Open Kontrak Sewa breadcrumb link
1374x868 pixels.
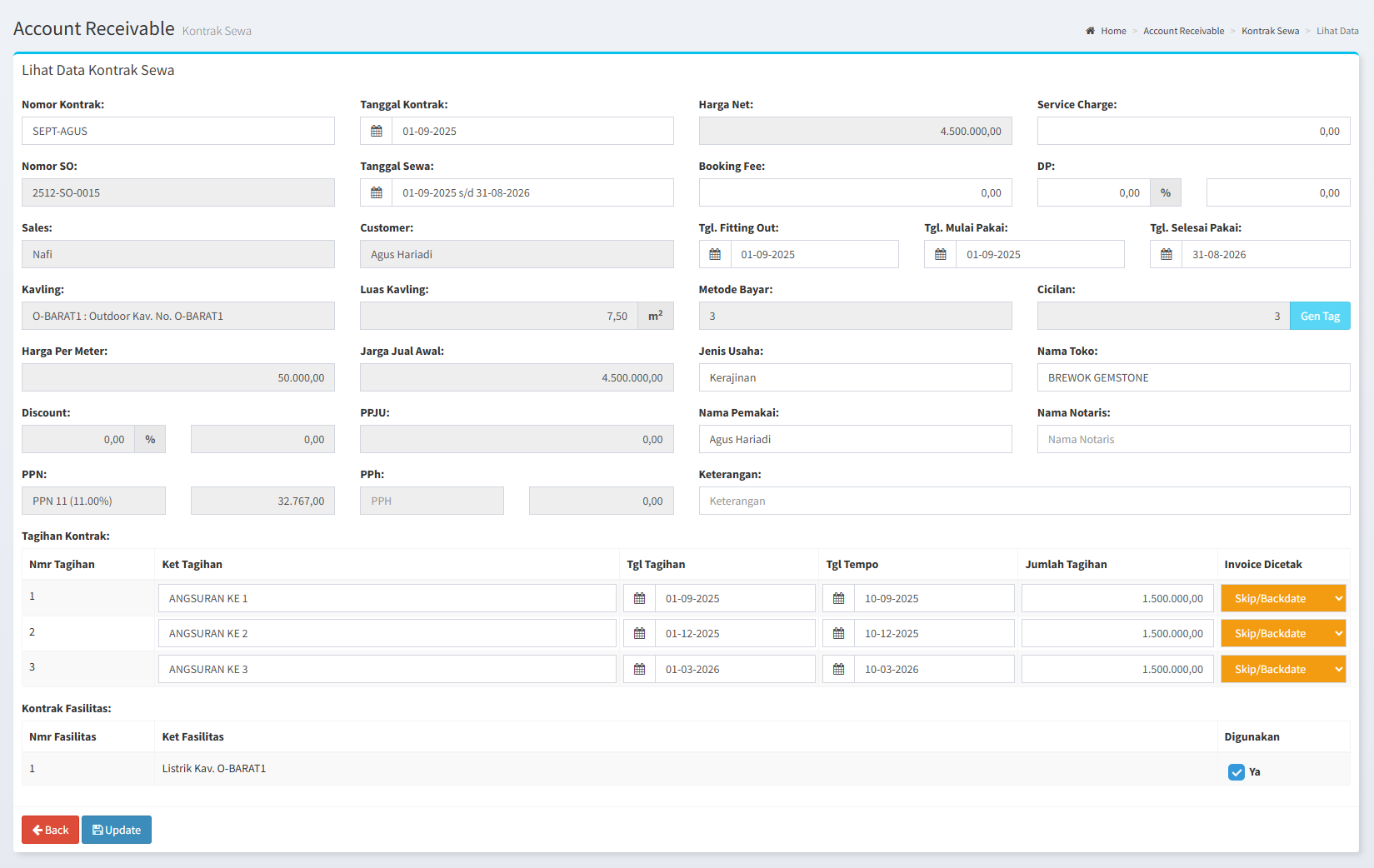click(x=1270, y=32)
